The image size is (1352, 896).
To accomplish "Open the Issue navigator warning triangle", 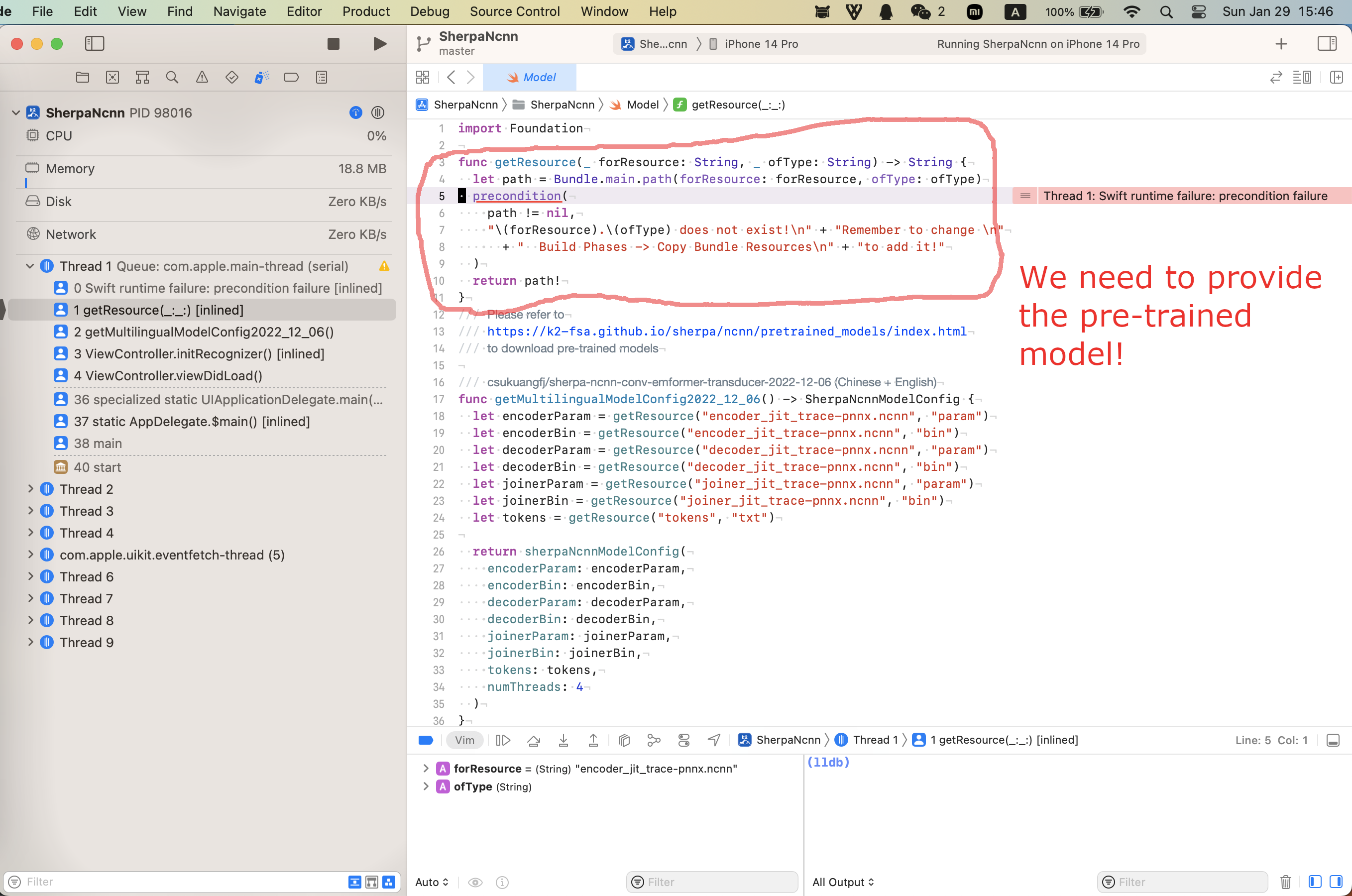I will click(x=202, y=77).
